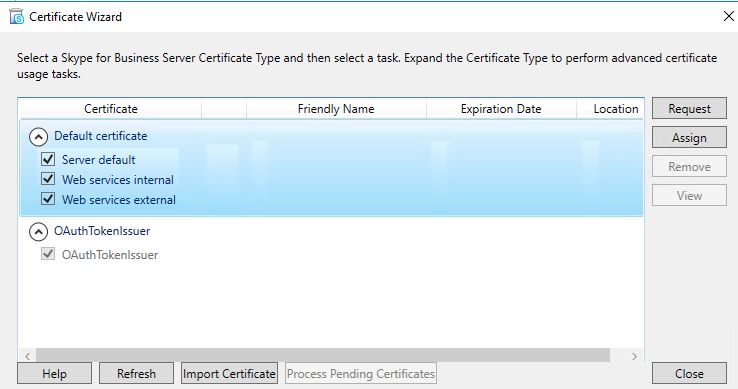
Task: Collapse the OAuthTokenIssuer group chevron
Action: 39,232
